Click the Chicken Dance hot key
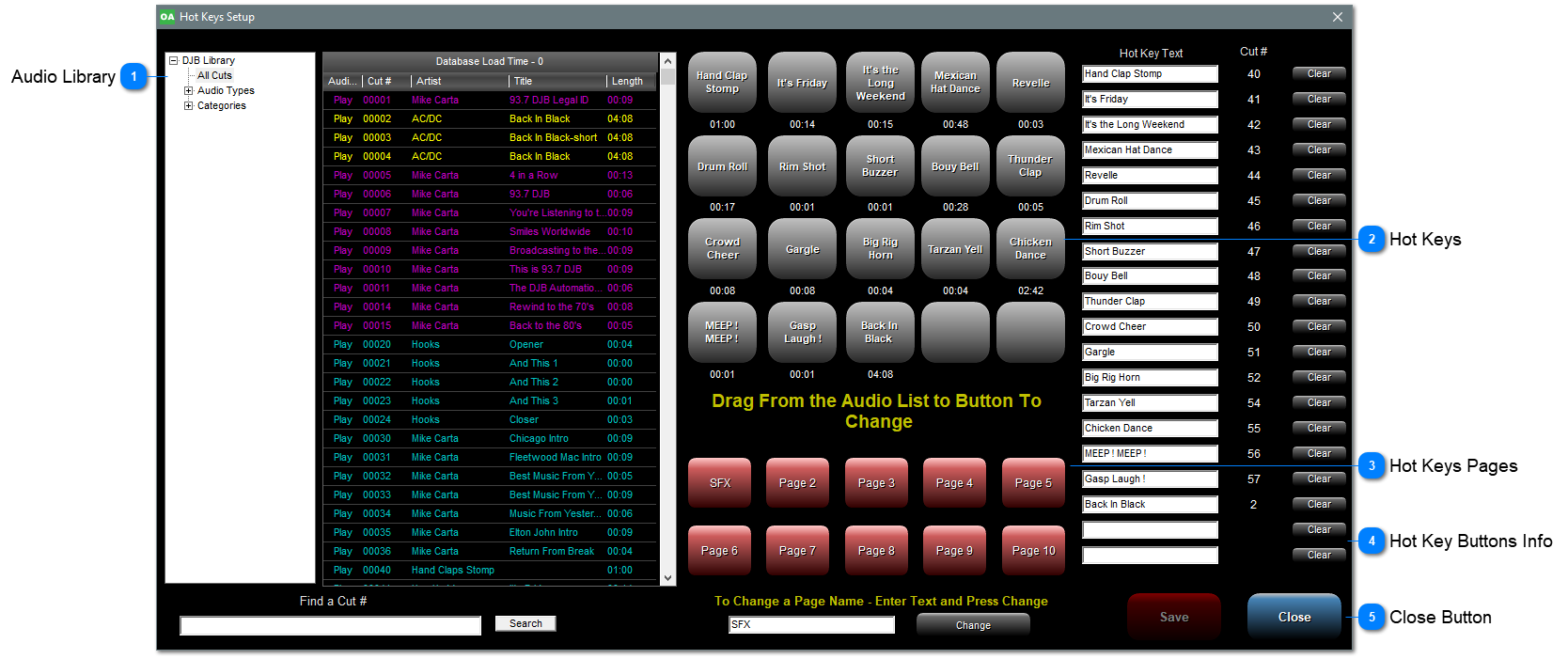The image size is (1568, 659). point(1030,248)
